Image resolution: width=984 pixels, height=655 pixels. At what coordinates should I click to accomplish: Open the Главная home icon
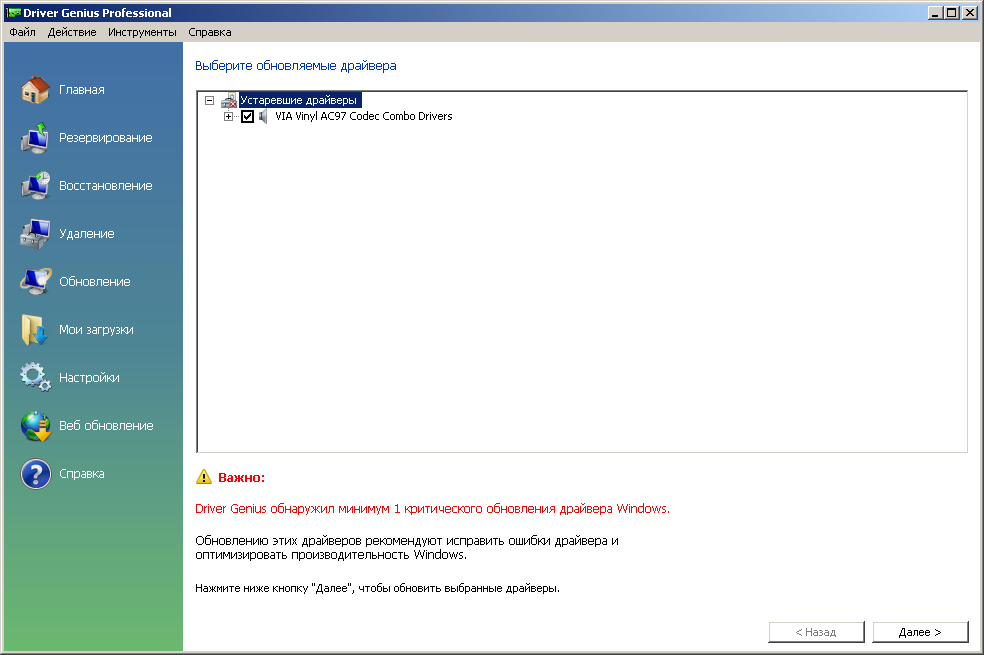35,90
